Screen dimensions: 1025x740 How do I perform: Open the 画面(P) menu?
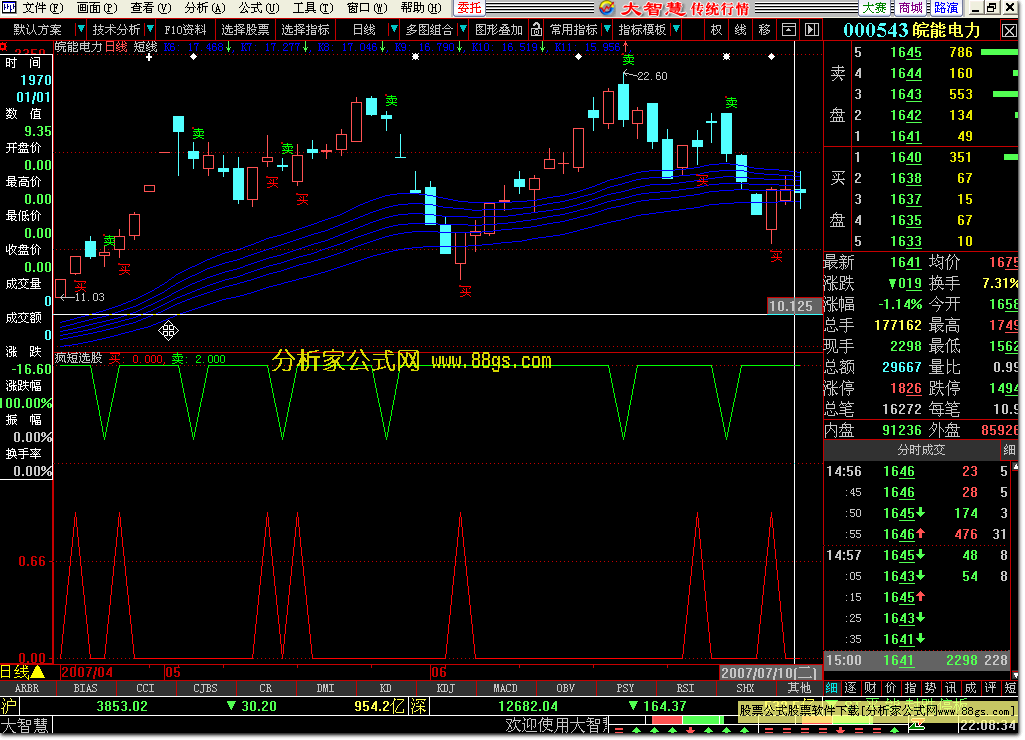point(97,8)
